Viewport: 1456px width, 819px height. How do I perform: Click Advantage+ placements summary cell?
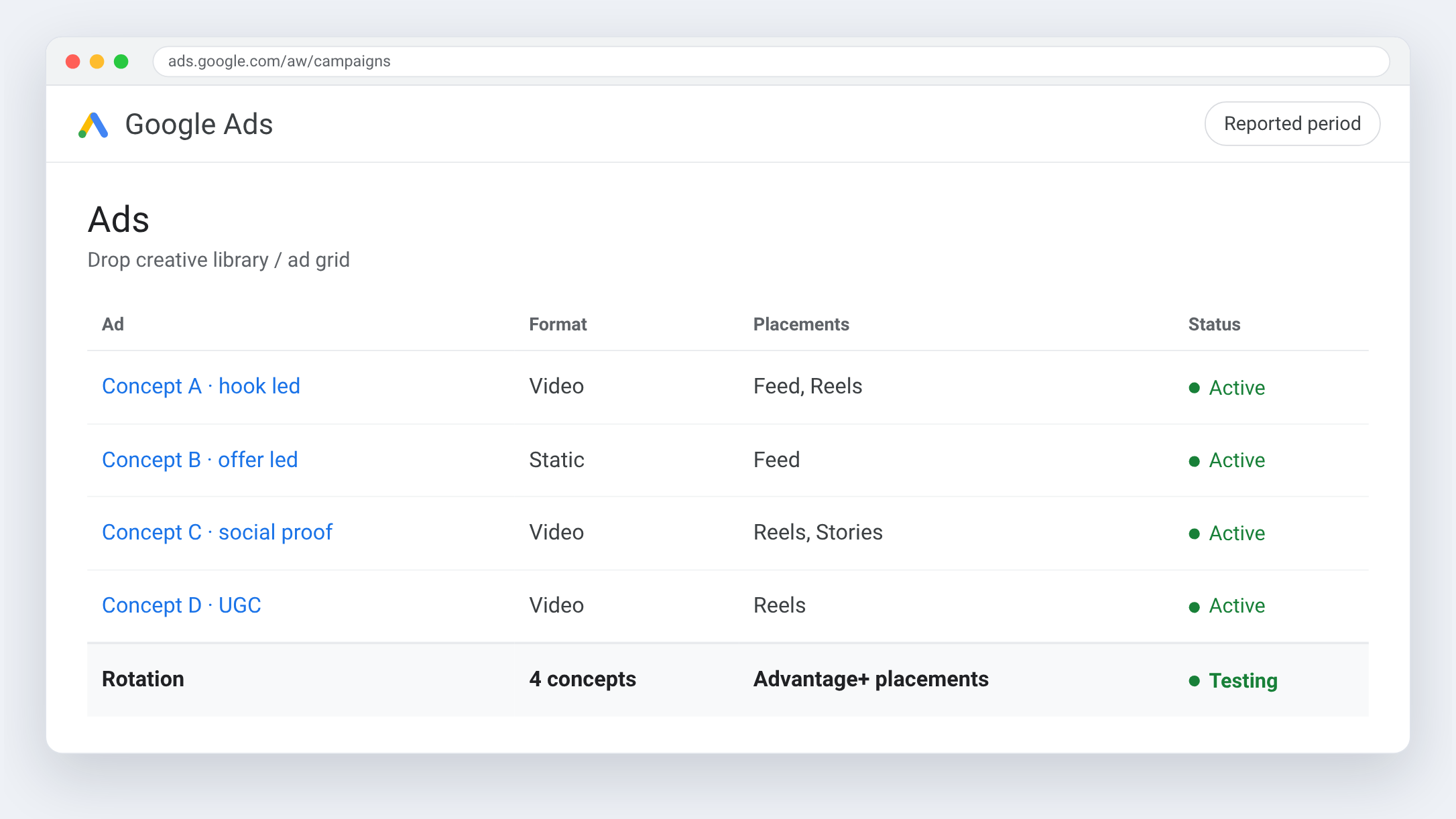point(871,679)
